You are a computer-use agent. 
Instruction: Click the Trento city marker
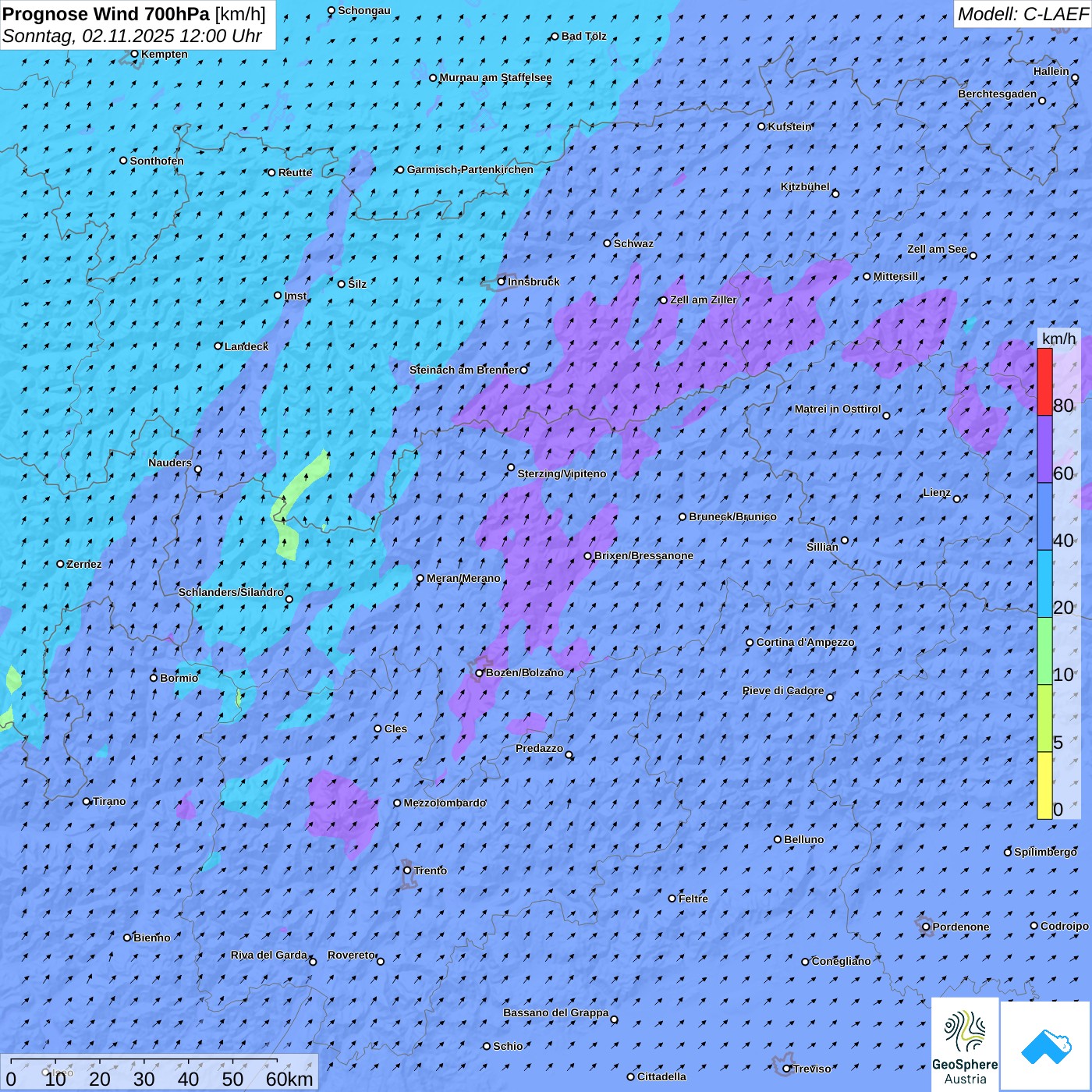[407, 870]
